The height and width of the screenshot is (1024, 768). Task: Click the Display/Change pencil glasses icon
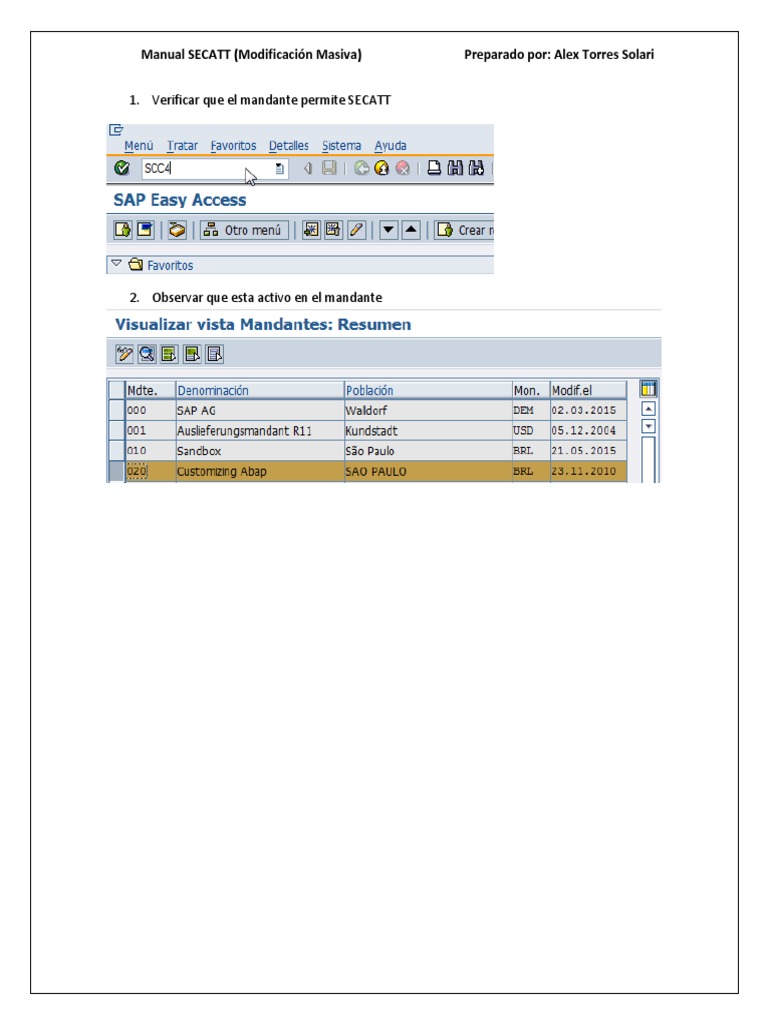(x=124, y=354)
